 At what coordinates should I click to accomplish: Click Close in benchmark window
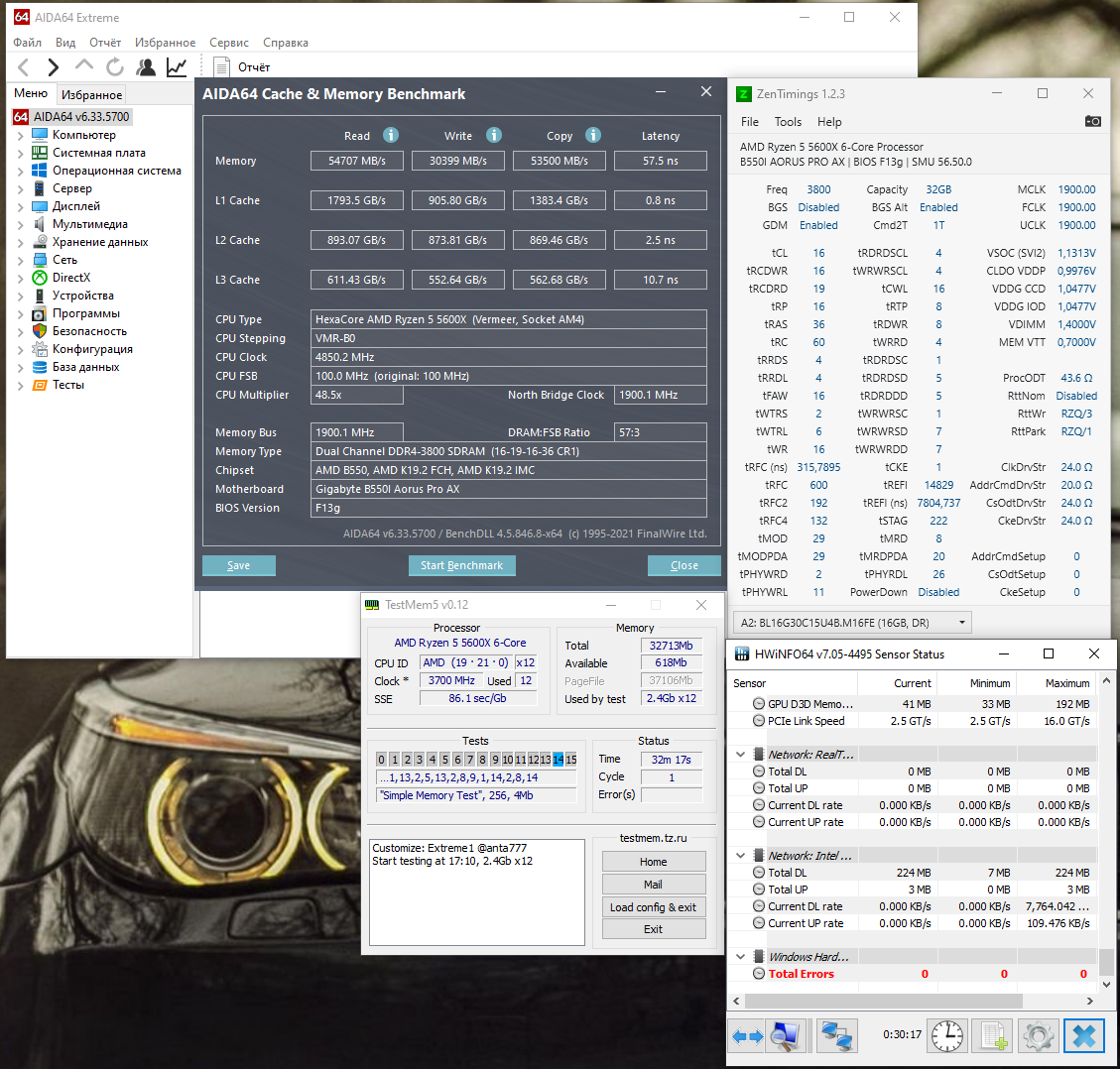(684, 565)
